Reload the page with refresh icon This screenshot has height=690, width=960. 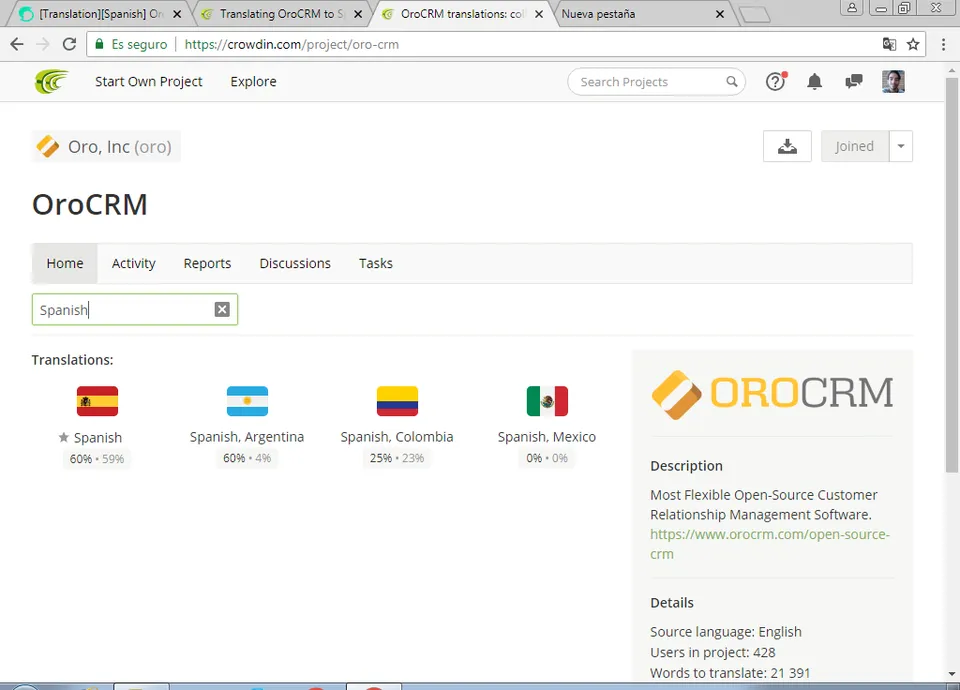coord(69,44)
